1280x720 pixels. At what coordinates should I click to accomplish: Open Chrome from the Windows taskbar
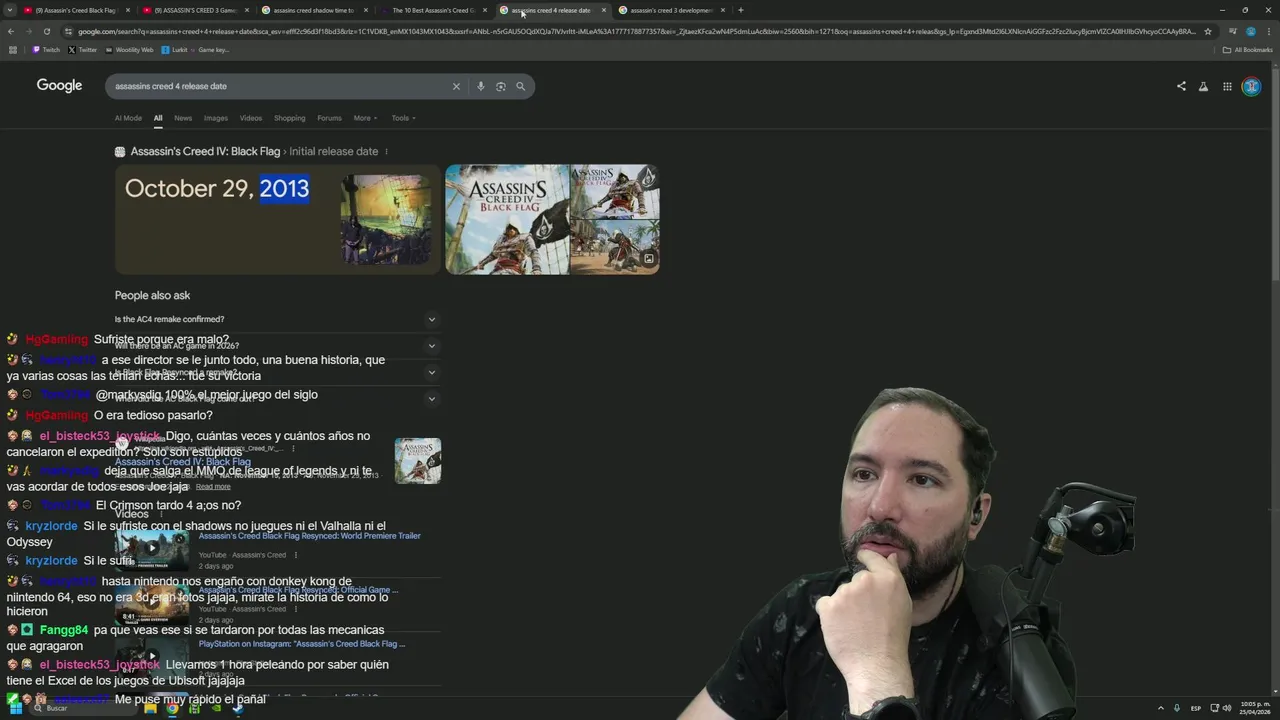click(x=172, y=708)
